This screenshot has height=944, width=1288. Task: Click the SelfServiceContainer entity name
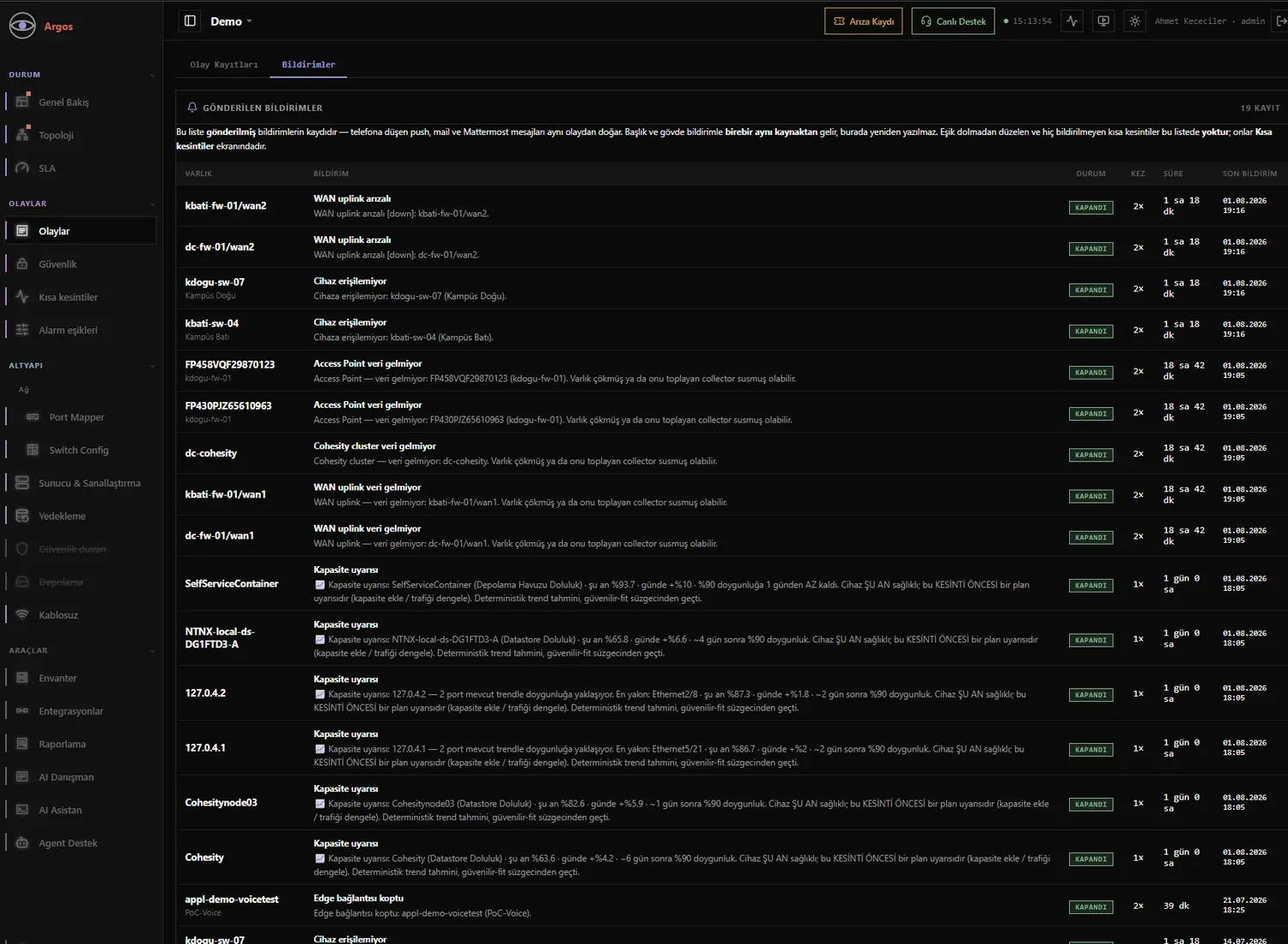pos(232,584)
